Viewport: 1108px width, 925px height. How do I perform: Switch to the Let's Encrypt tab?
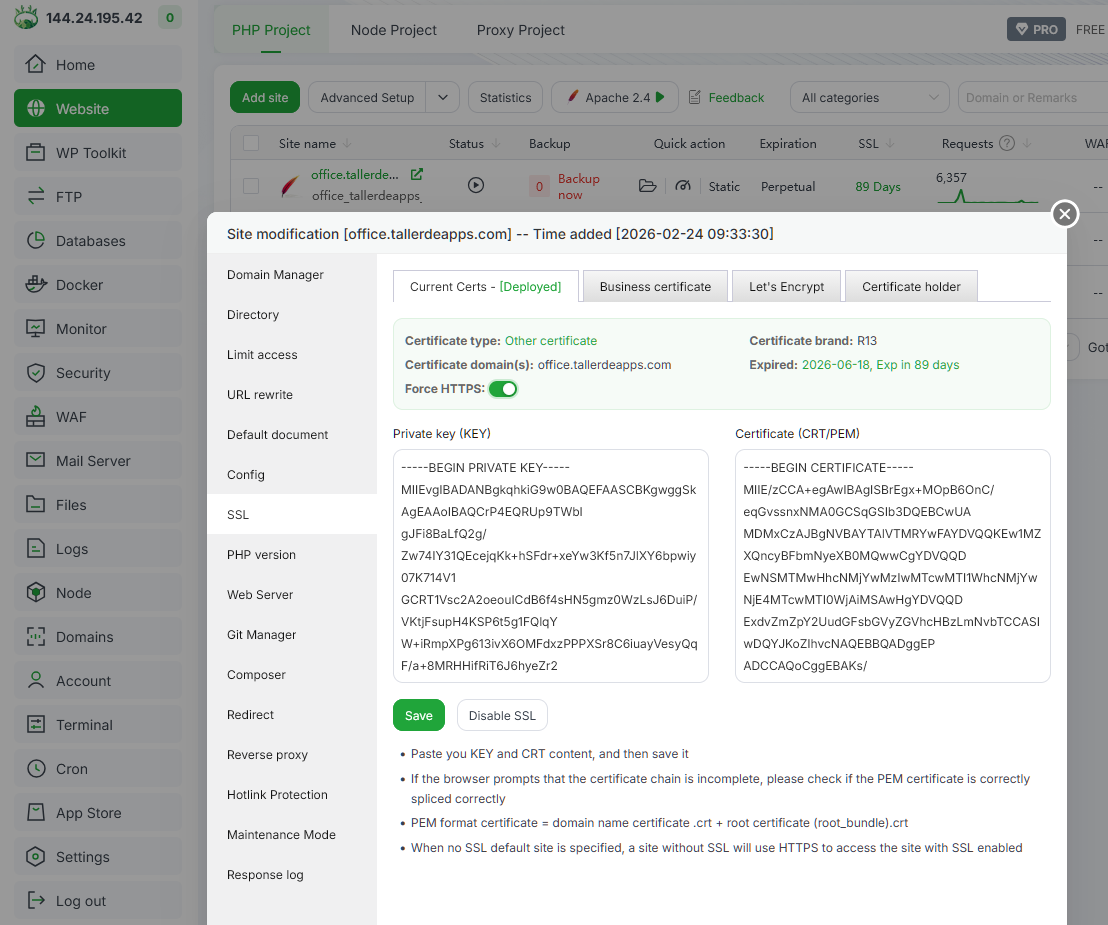tap(786, 286)
